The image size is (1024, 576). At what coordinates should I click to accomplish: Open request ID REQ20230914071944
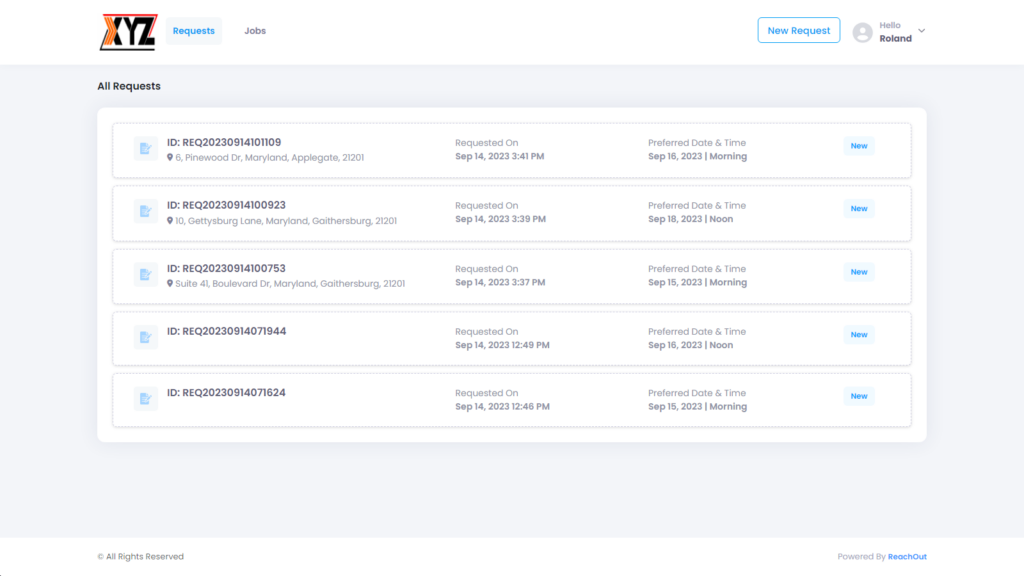(227, 331)
